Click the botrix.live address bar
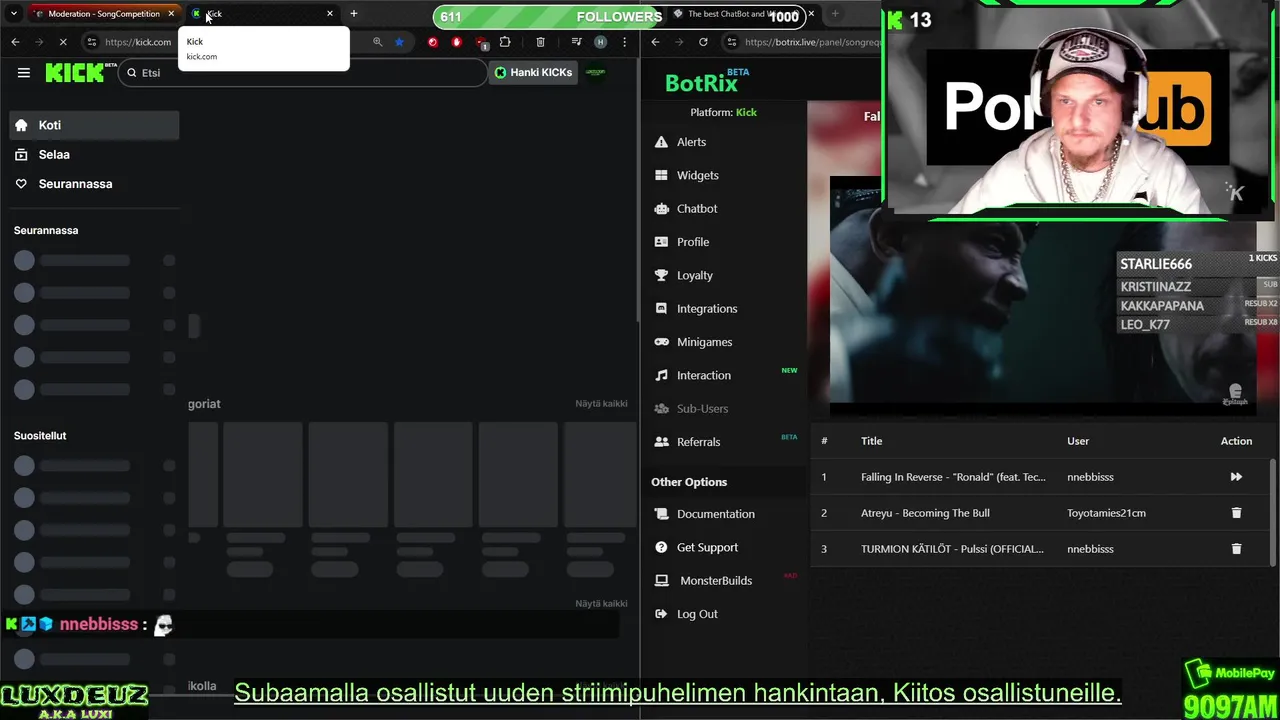This screenshot has width=1280, height=720. (812, 42)
